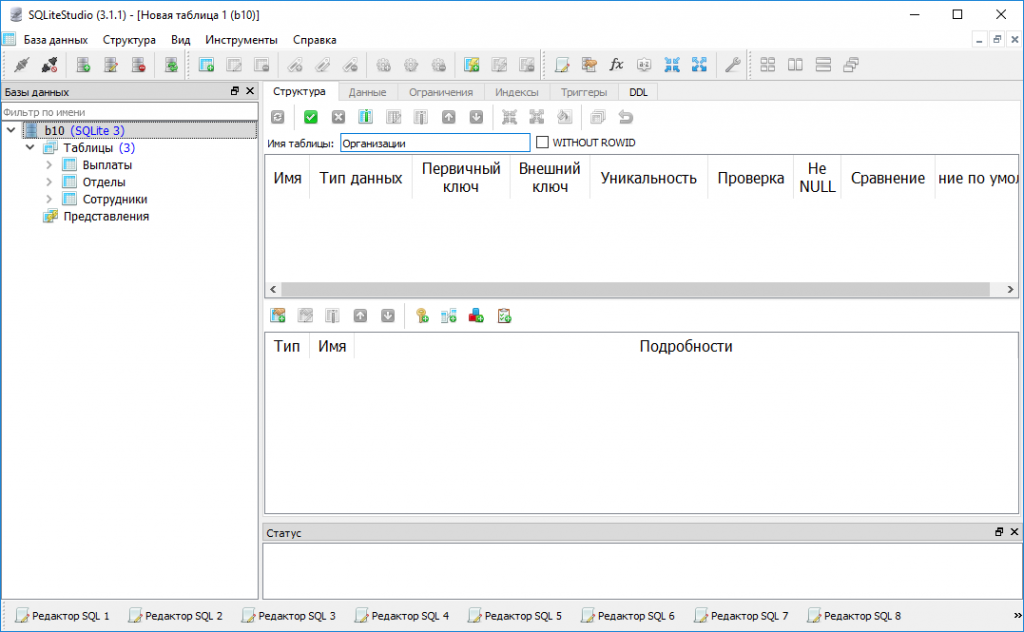Screen dimensions: 1024x632
Task: Open Редактор SQL 3 in the bottom bar
Action: pos(289,616)
